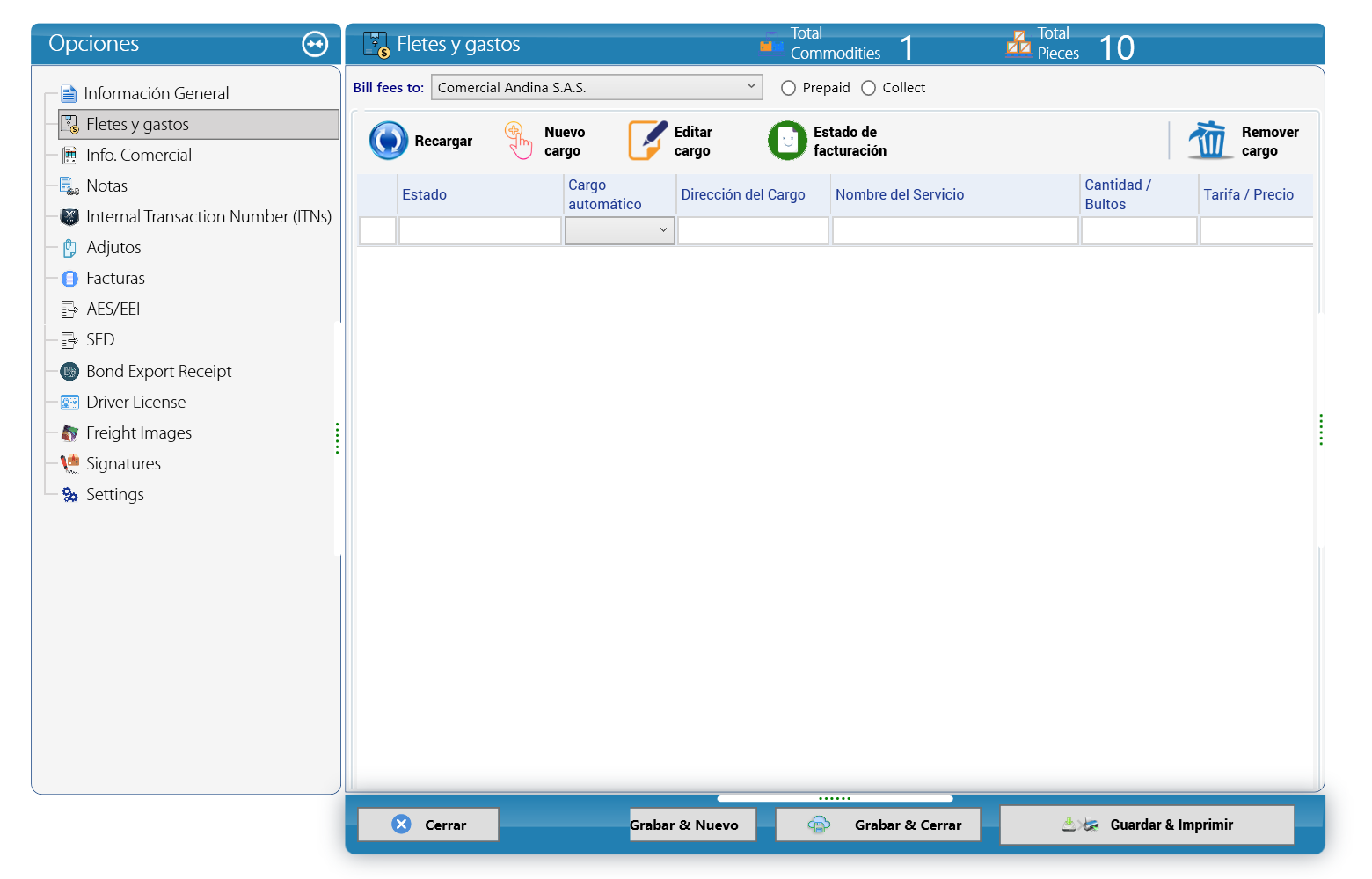Image resolution: width=1372 pixels, height=879 pixels.
Task: Click the Editar cargo pencil icon
Action: (x=648, y=141)
